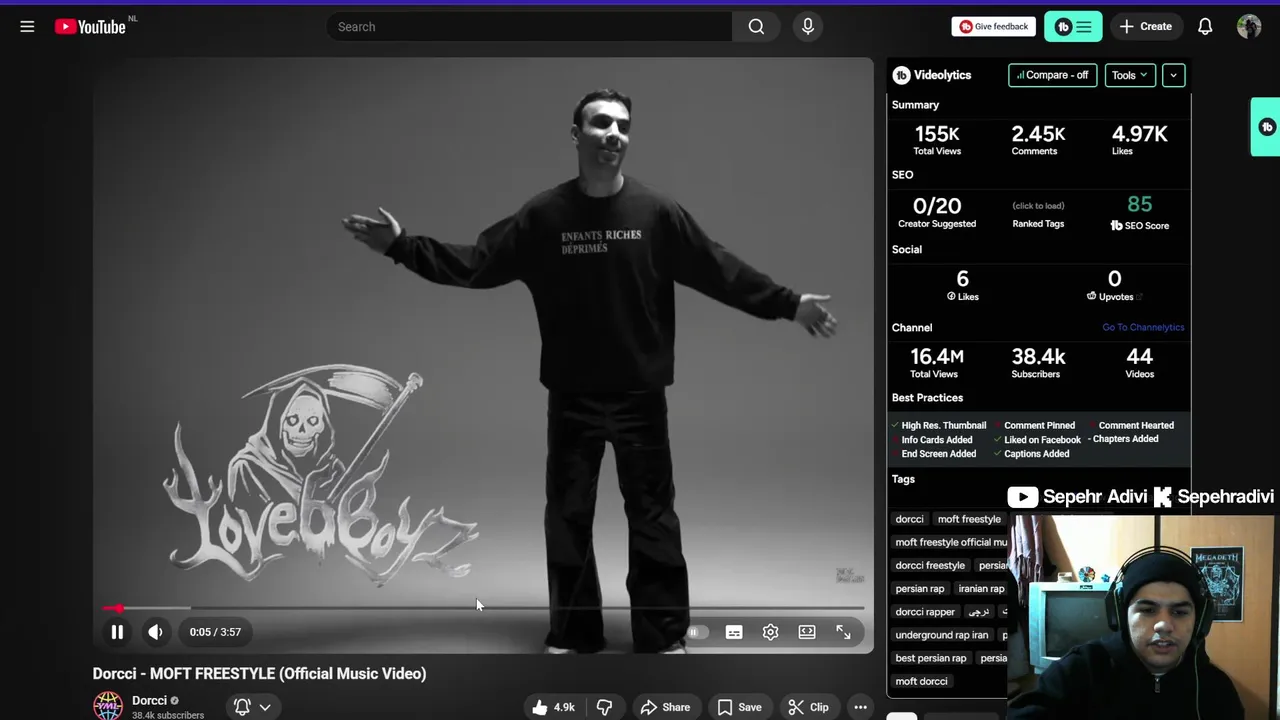Click the SEO Score value 85
This screenshot has width=1280, height=720.
1139,204
